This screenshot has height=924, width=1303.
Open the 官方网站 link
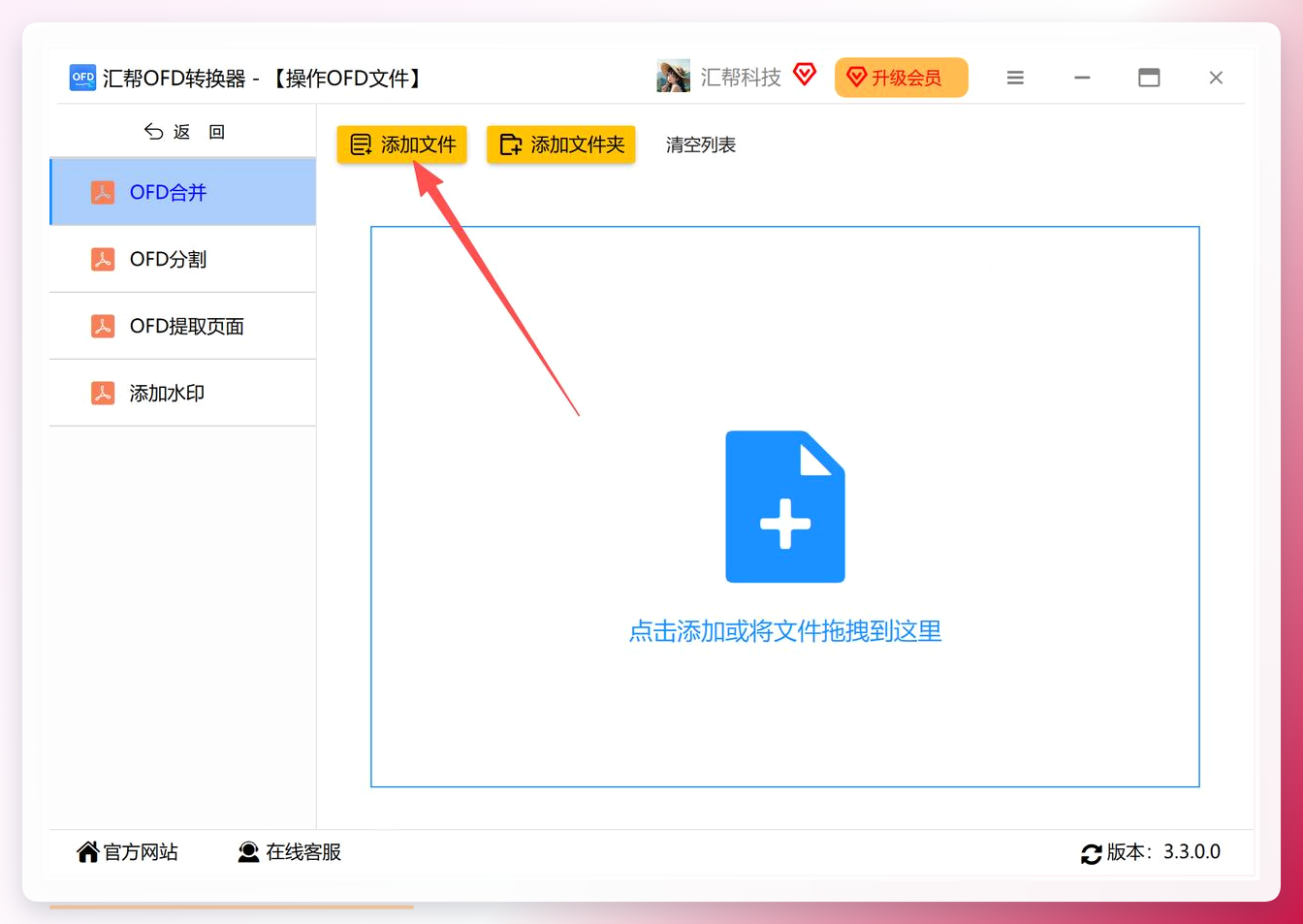point(127,852)
